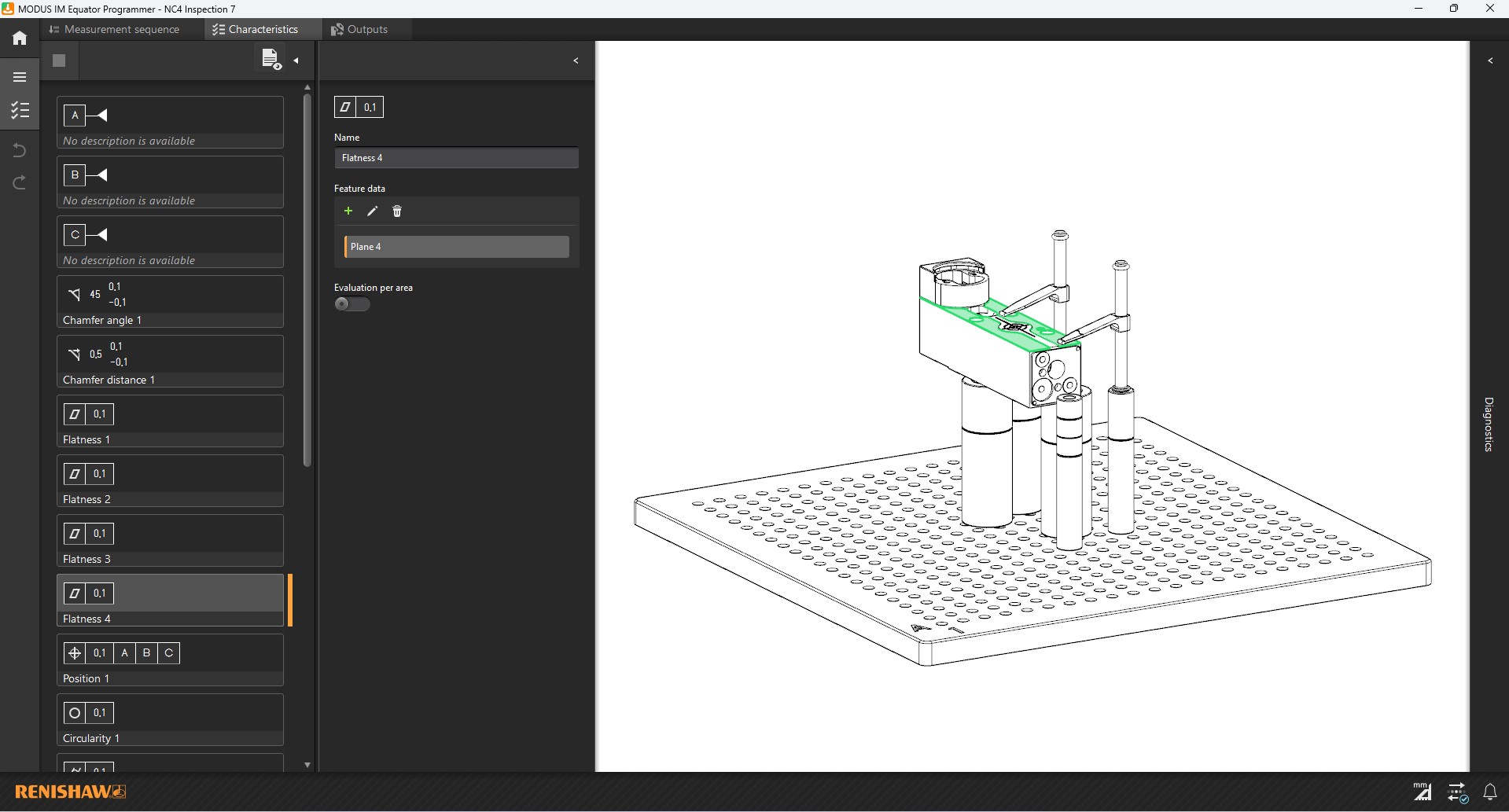Click the stop square button
Image resolution: width=1509 pixels, height=812 pixels.
59,61
